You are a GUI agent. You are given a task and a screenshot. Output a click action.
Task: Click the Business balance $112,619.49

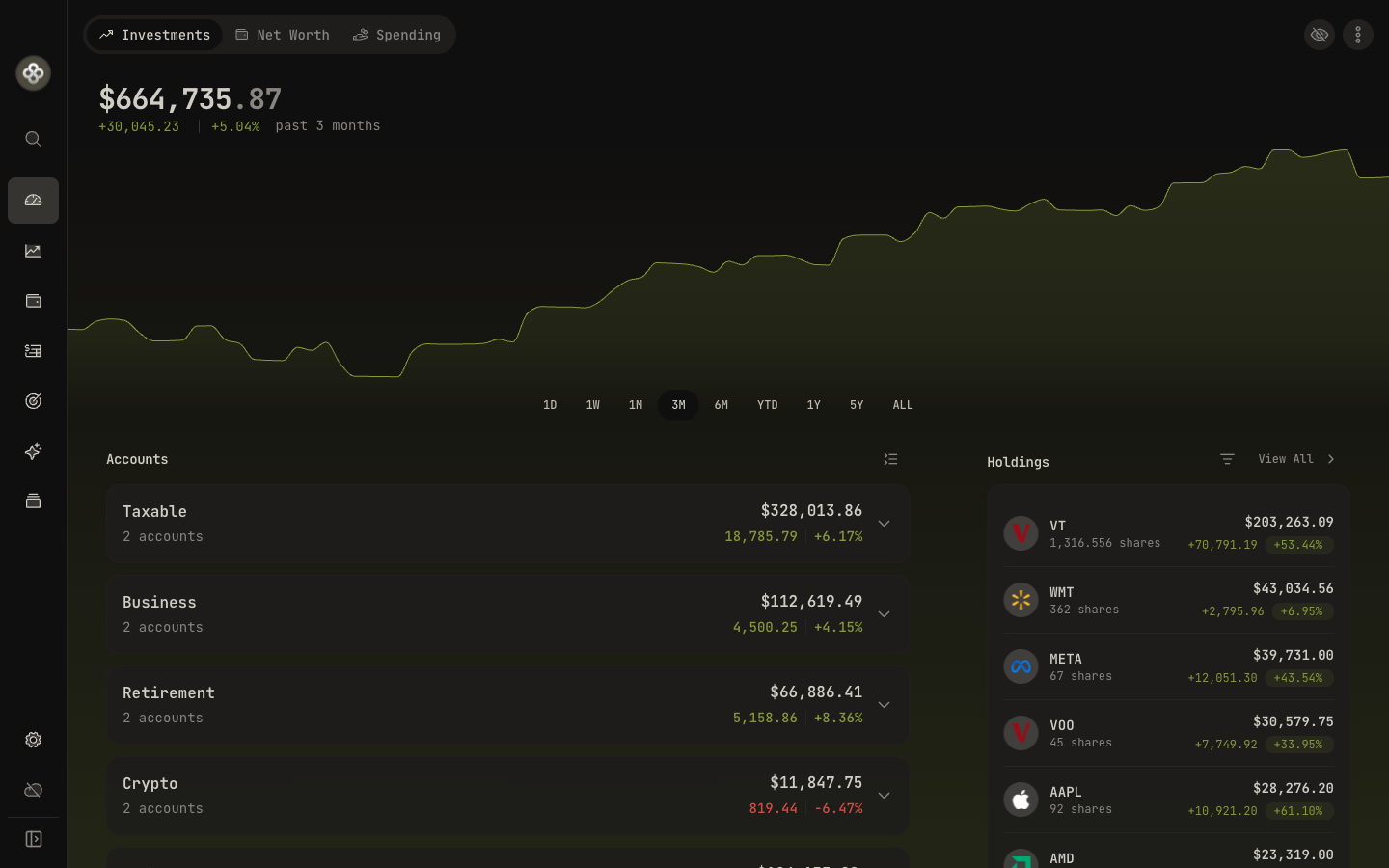click(x=811, y=601)
